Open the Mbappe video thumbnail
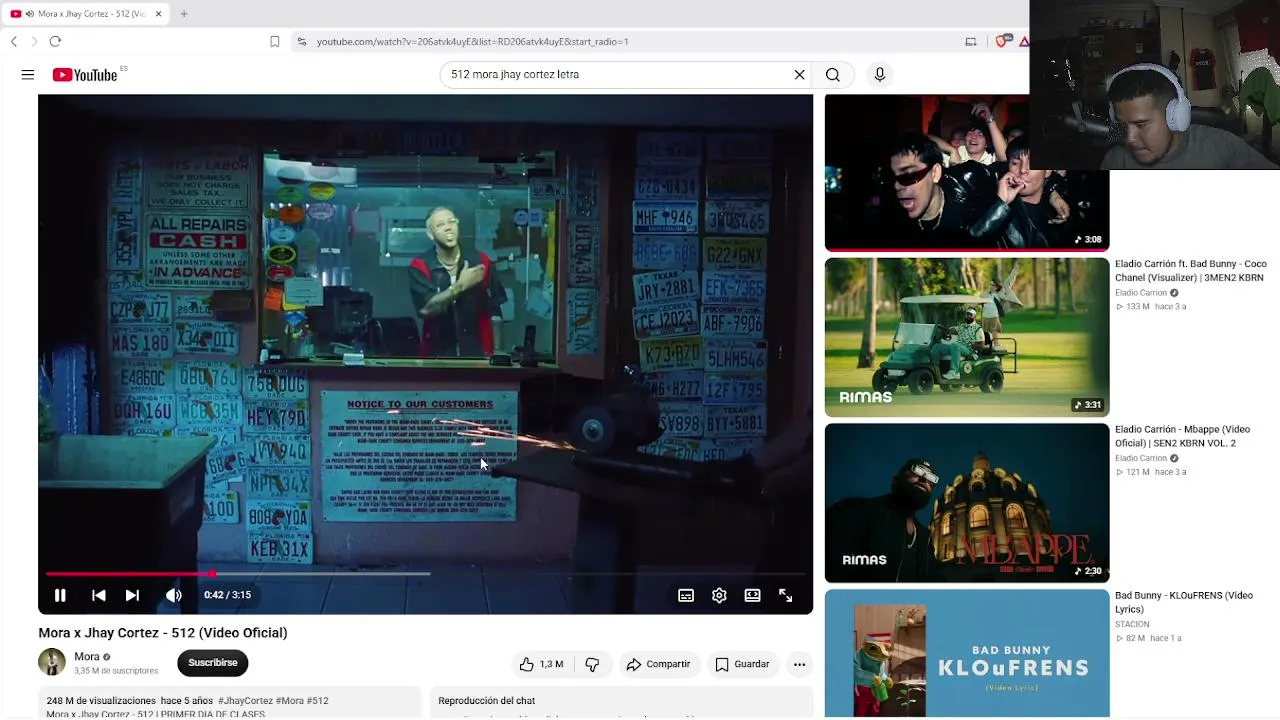The height and width of the screenshot is (720, 1280). point(967,503)
